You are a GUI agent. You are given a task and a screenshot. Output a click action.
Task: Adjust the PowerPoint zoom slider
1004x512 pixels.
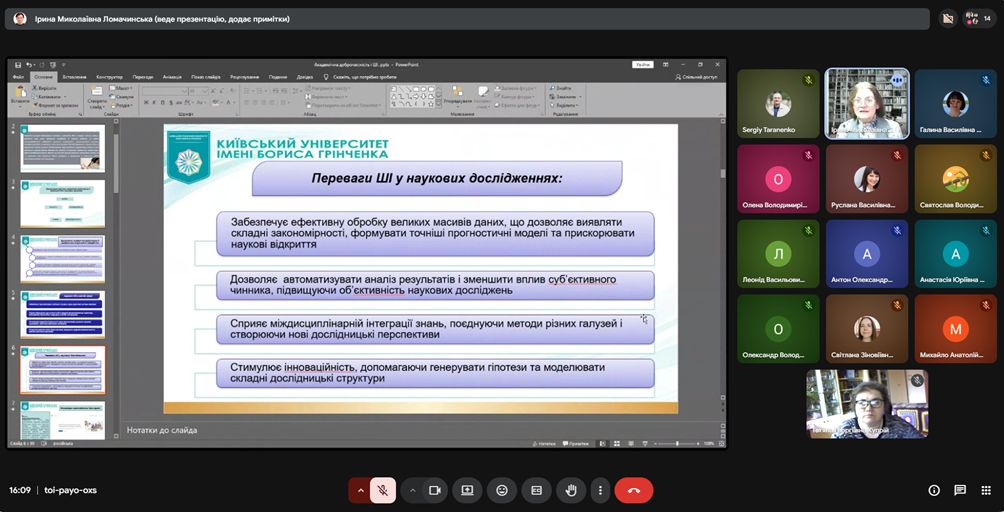click(681, 443)
